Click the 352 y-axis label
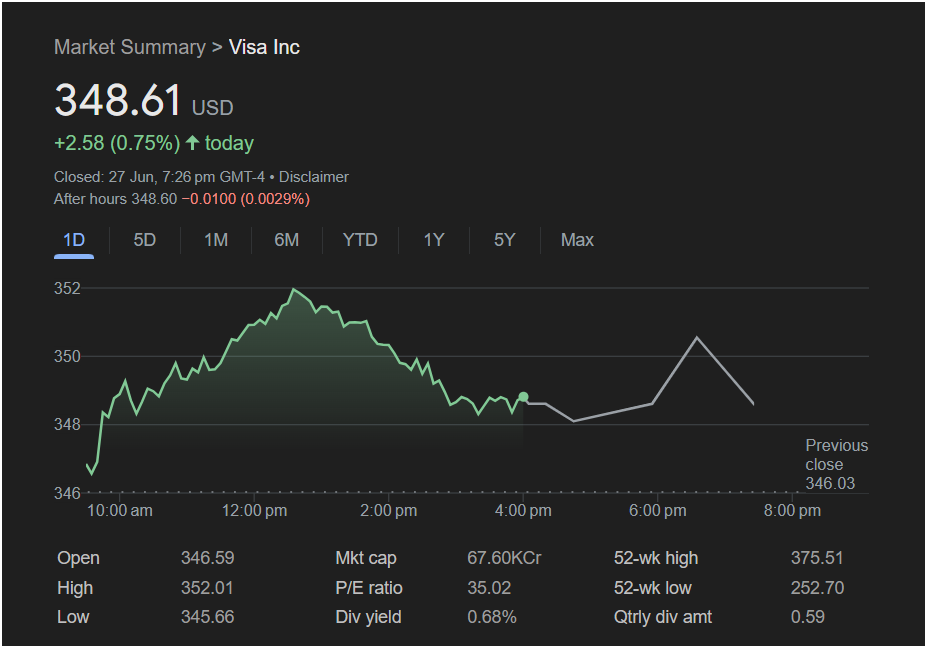The width and height of the screenshot is (927, 648). pos(67,288)
